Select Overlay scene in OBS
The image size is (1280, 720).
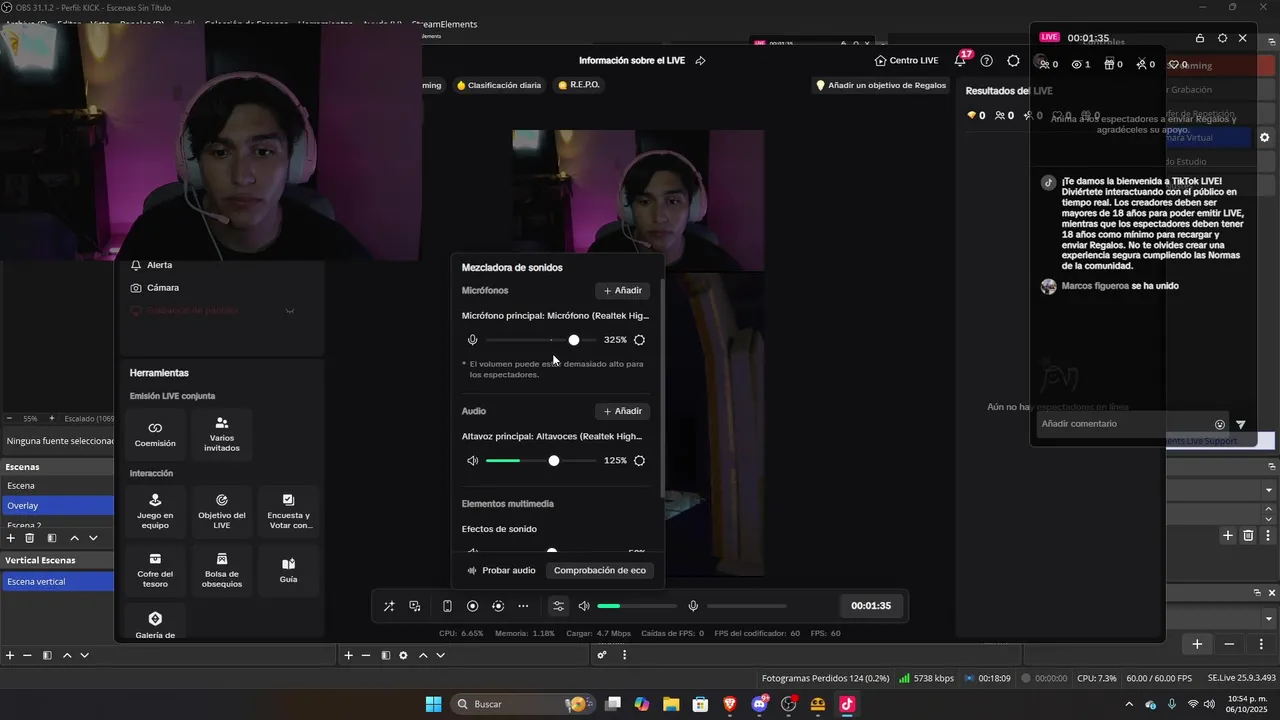click(x=58, y=506)
